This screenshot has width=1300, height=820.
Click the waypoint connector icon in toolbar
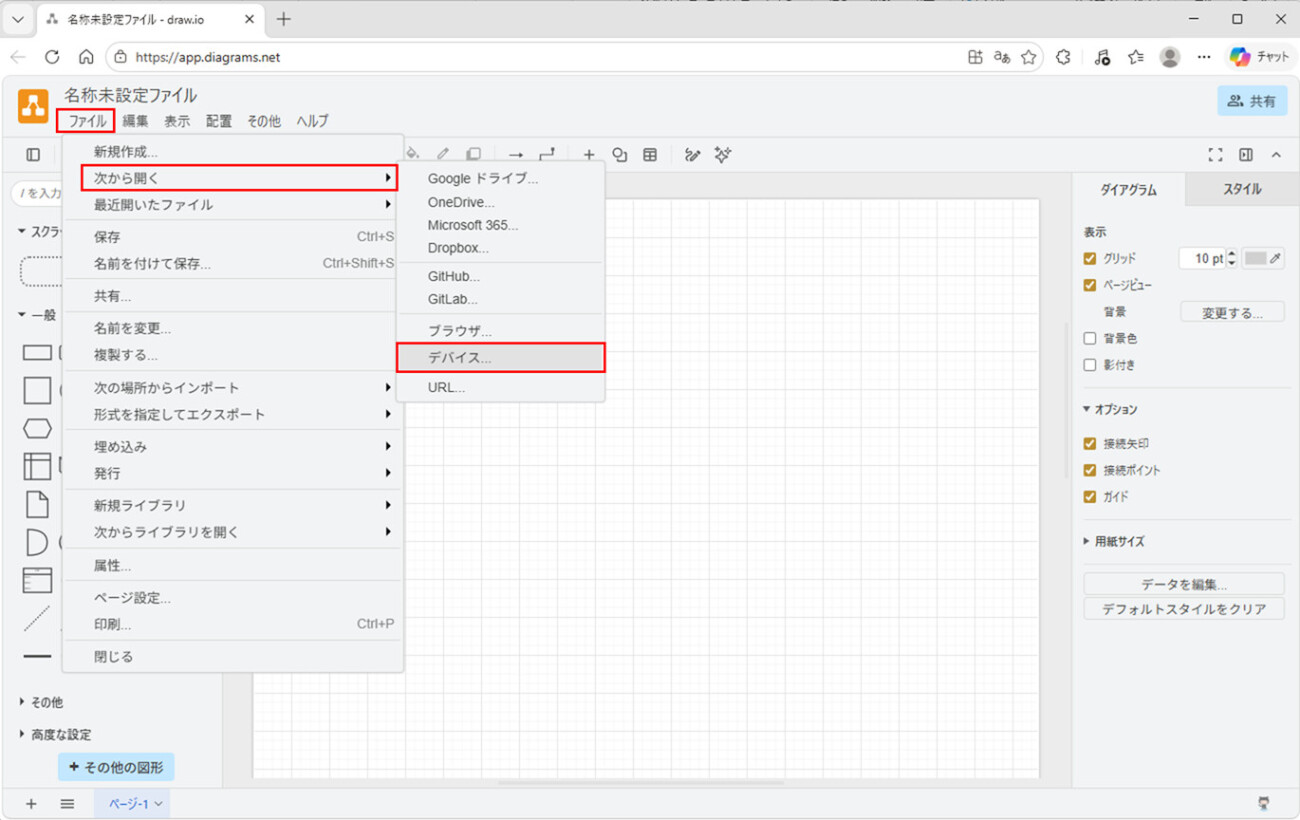[547, 155]
